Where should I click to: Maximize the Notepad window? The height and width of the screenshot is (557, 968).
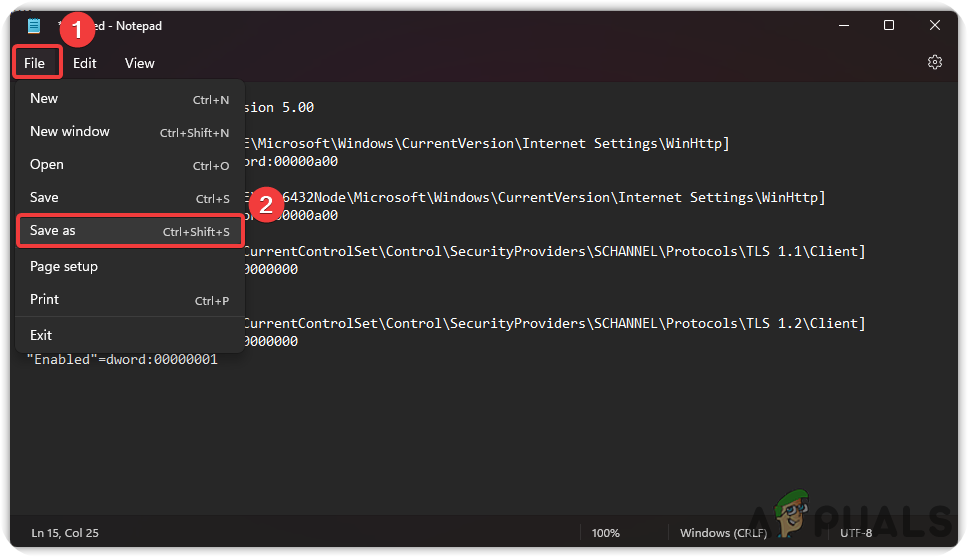(x=889, y=25)
